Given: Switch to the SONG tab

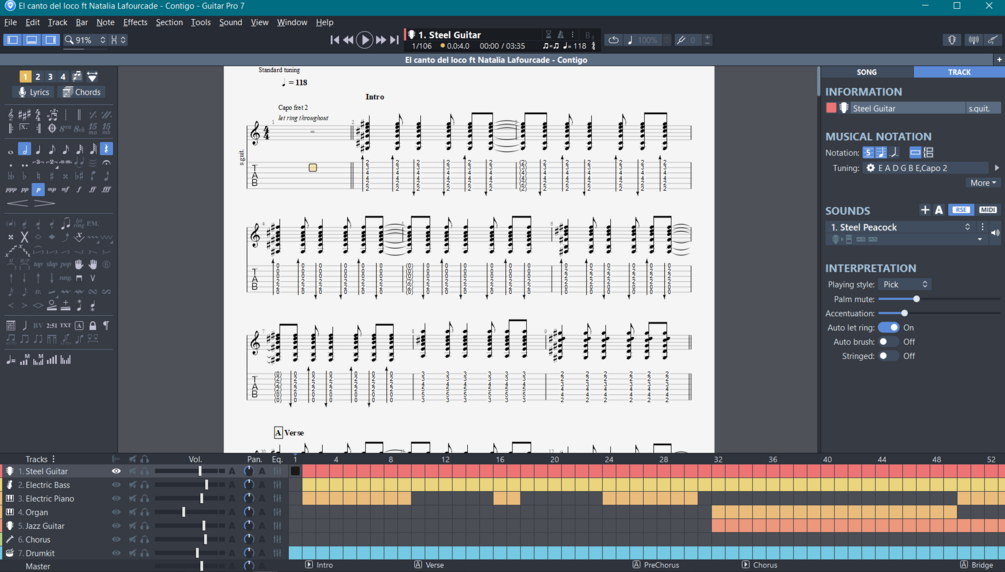Looking at the screenshot, I should pyautogui.click(x=867, y=72).
